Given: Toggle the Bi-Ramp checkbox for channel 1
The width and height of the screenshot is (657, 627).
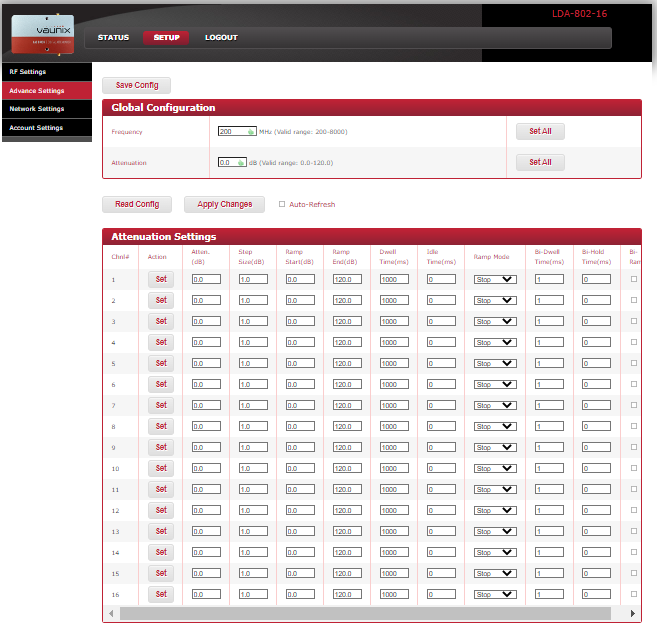Looking at the screenshot, I should (634, 279).
